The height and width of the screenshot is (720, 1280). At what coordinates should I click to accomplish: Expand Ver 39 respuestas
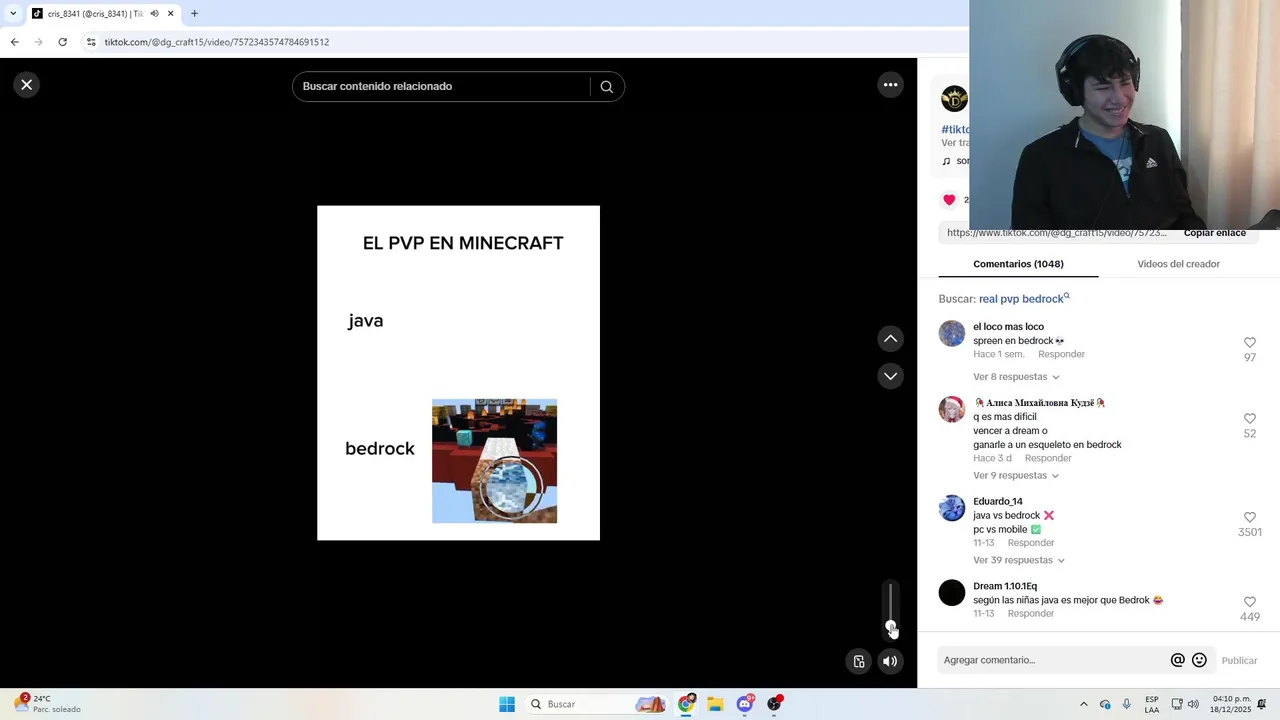[1018, 561]
